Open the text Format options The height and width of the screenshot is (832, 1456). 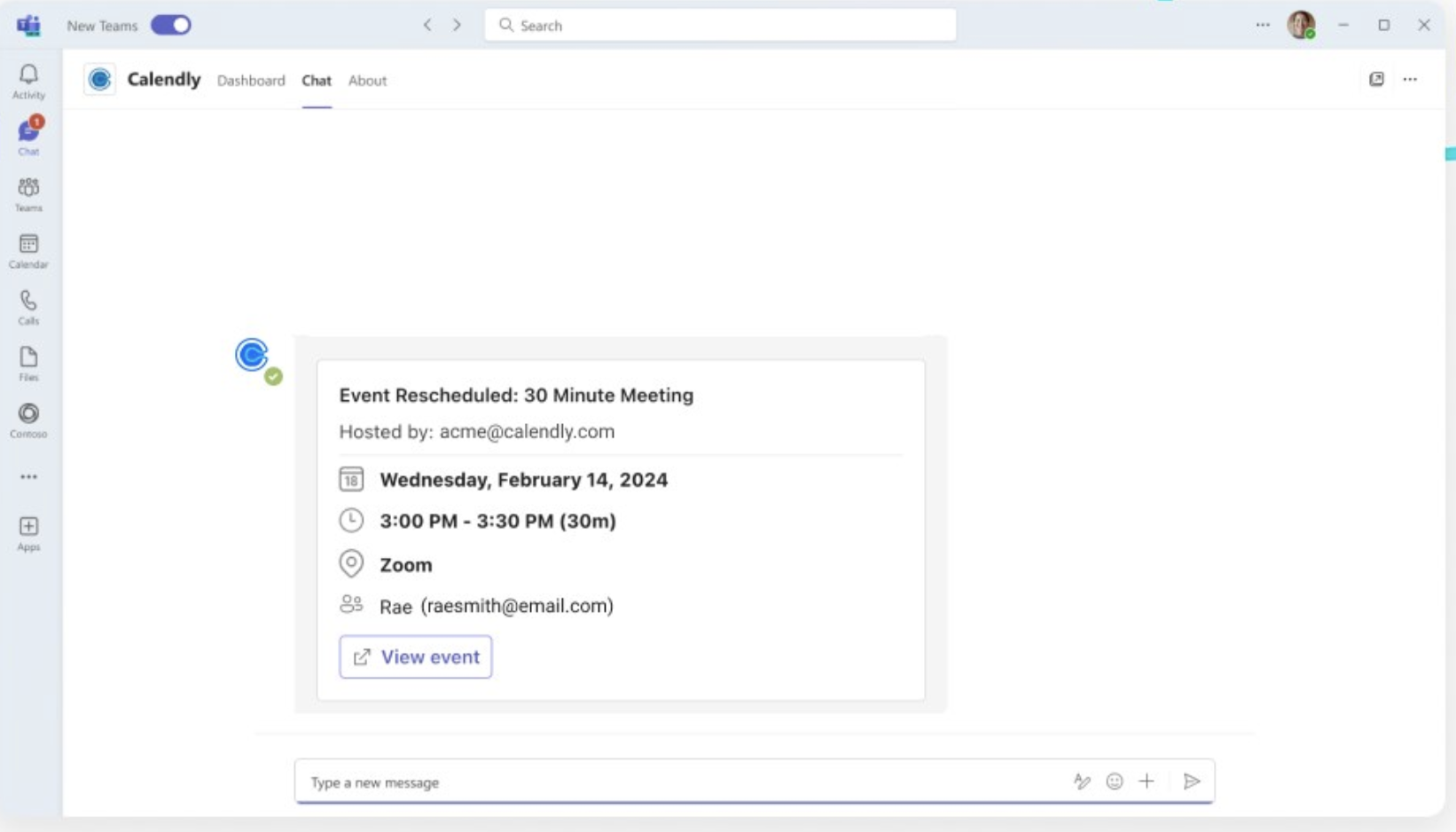click(x=1082, y=781)
